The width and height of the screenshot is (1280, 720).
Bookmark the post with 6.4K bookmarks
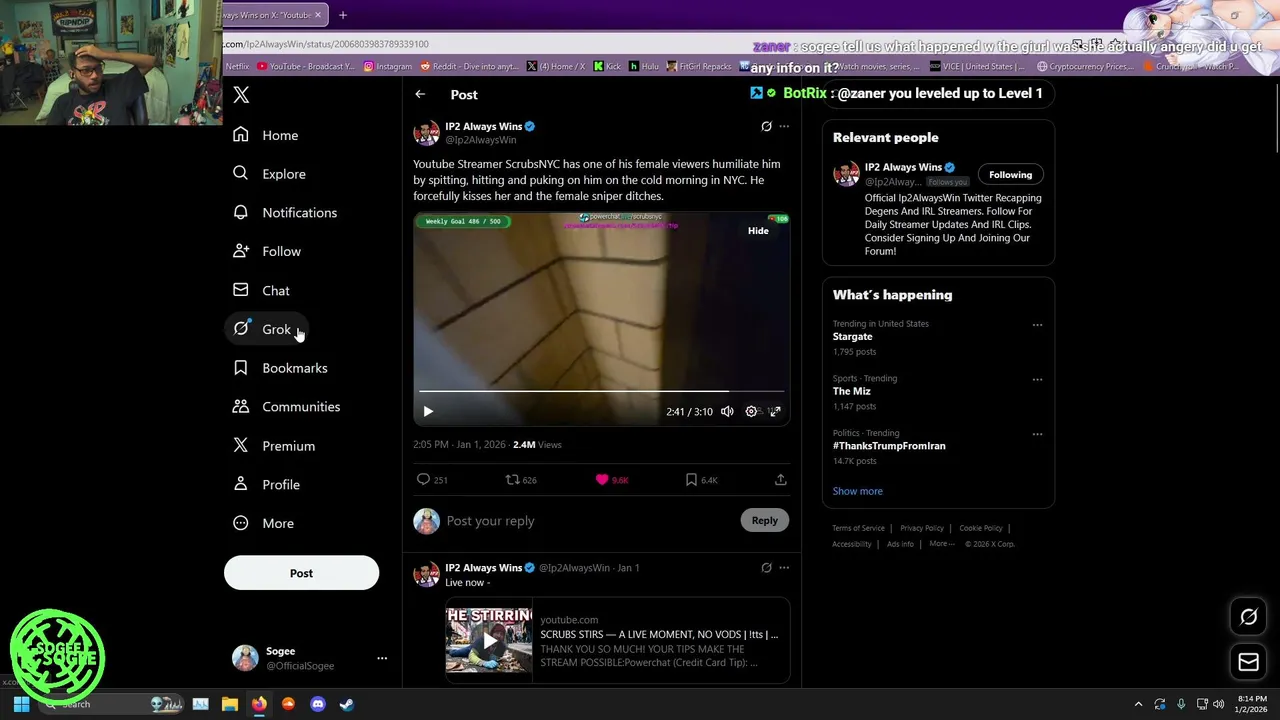click(701, 480)
